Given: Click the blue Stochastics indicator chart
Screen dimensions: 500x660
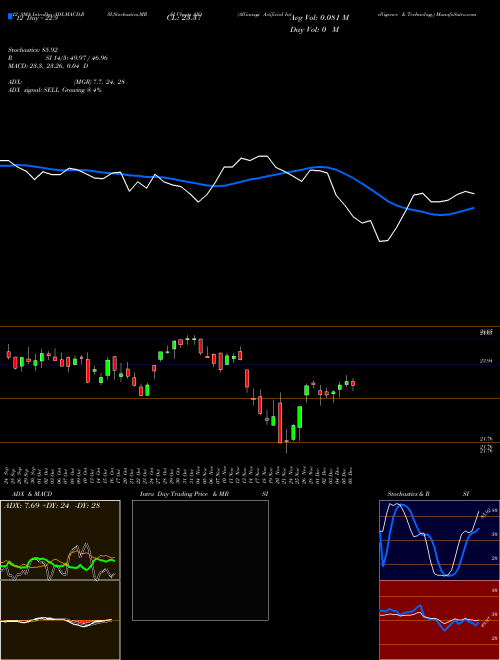Looking at the screenshot, I should point(439,540).
